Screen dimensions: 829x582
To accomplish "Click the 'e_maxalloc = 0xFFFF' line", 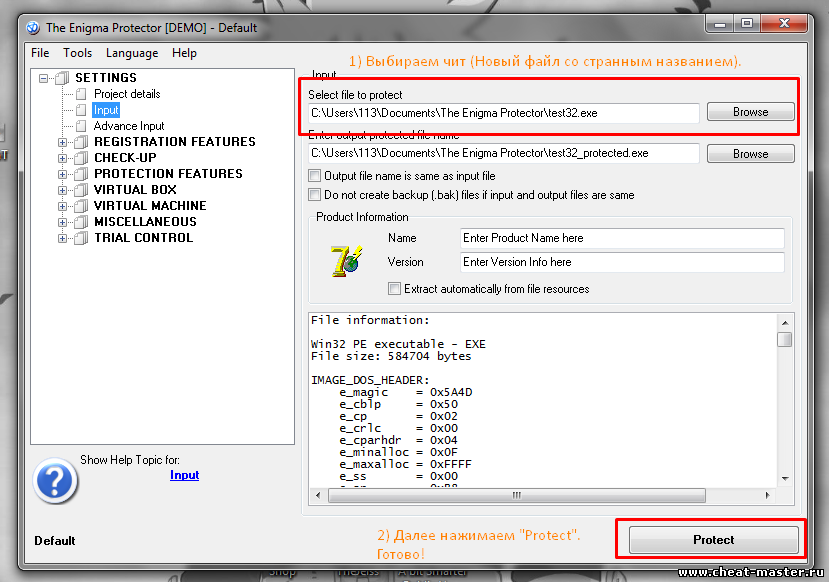I will pos(405,464).
